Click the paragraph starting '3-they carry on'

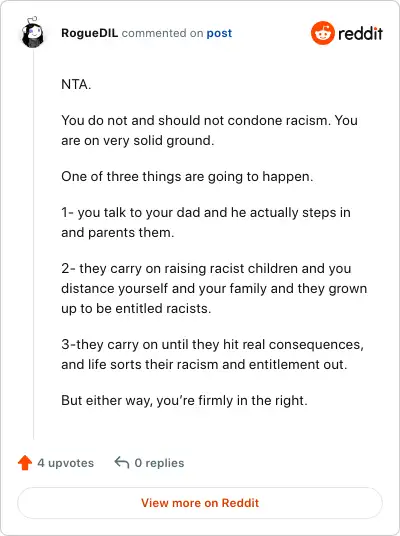pyautogui.click(x=212, y=354)
